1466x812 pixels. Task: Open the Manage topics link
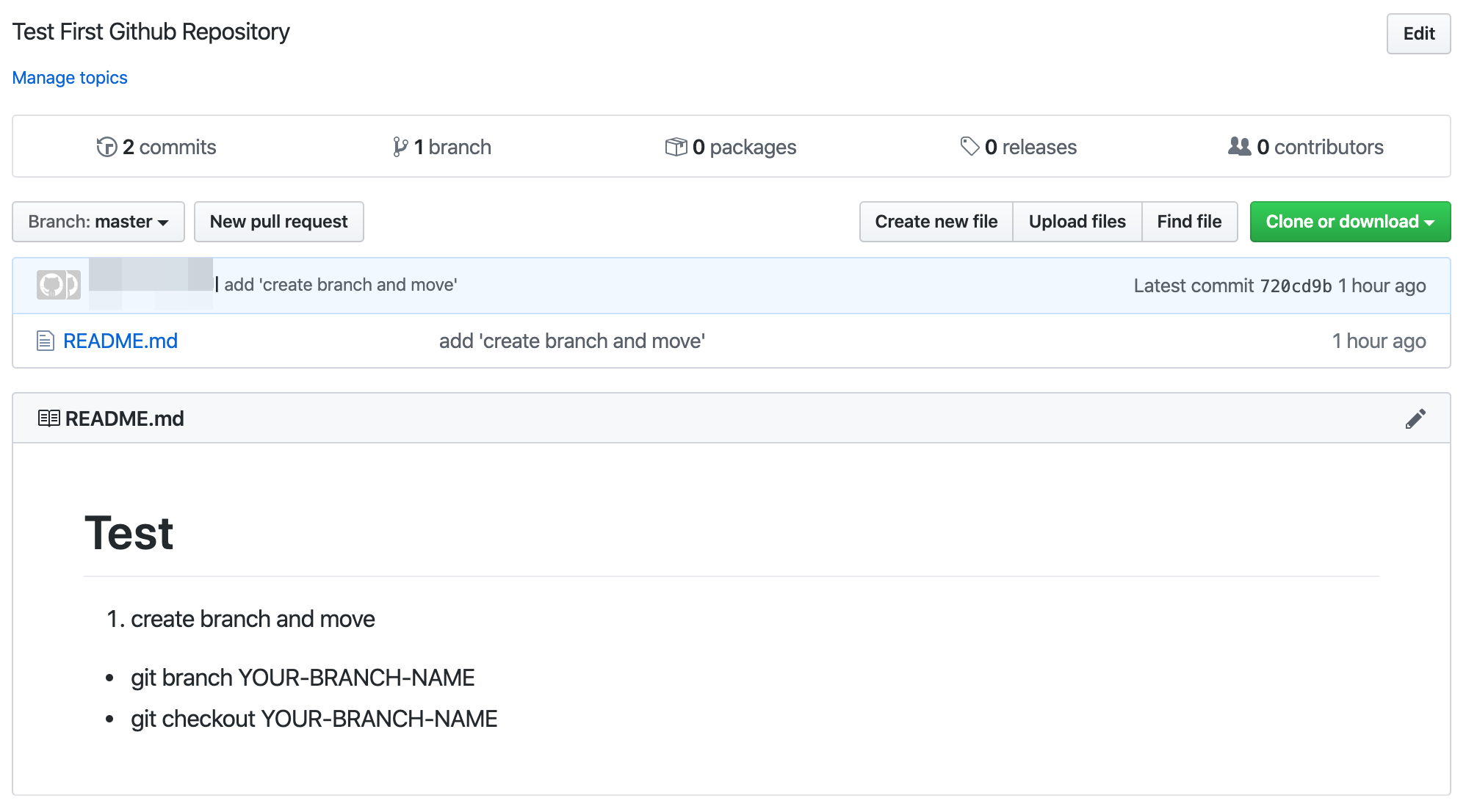coord(70,78)
